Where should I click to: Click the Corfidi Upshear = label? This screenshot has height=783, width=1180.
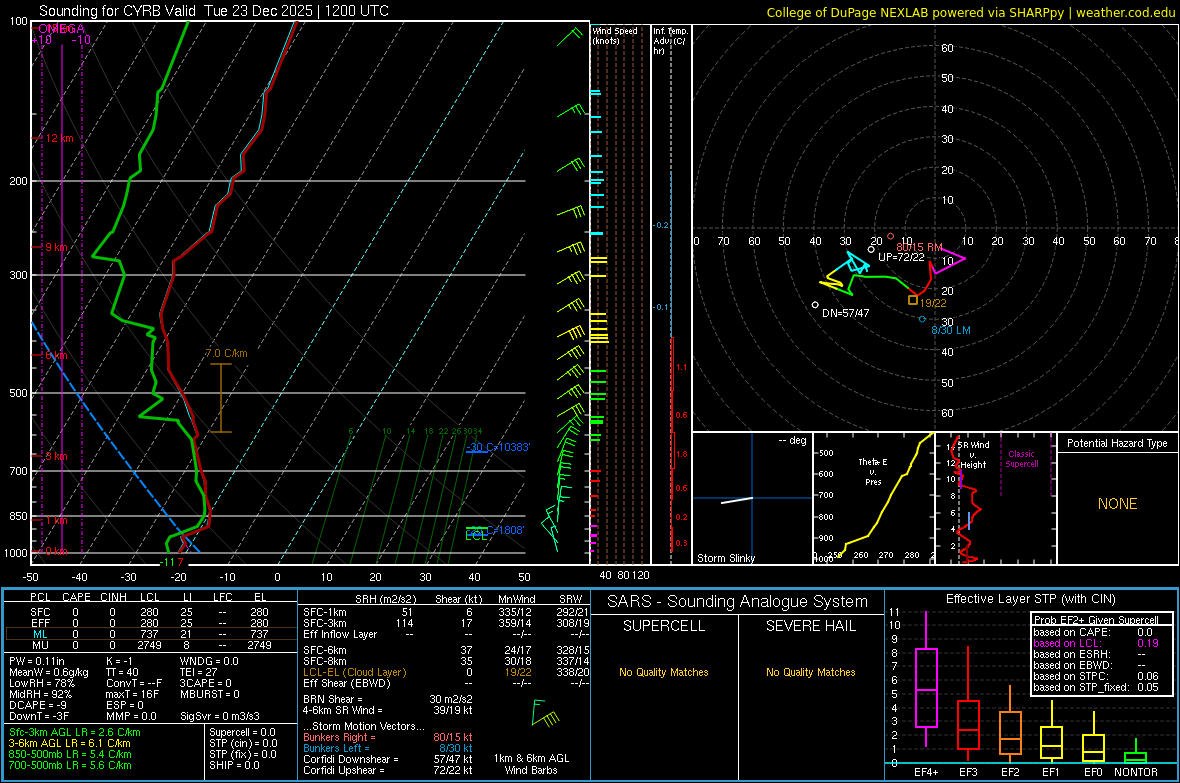[x=343, y=770]
